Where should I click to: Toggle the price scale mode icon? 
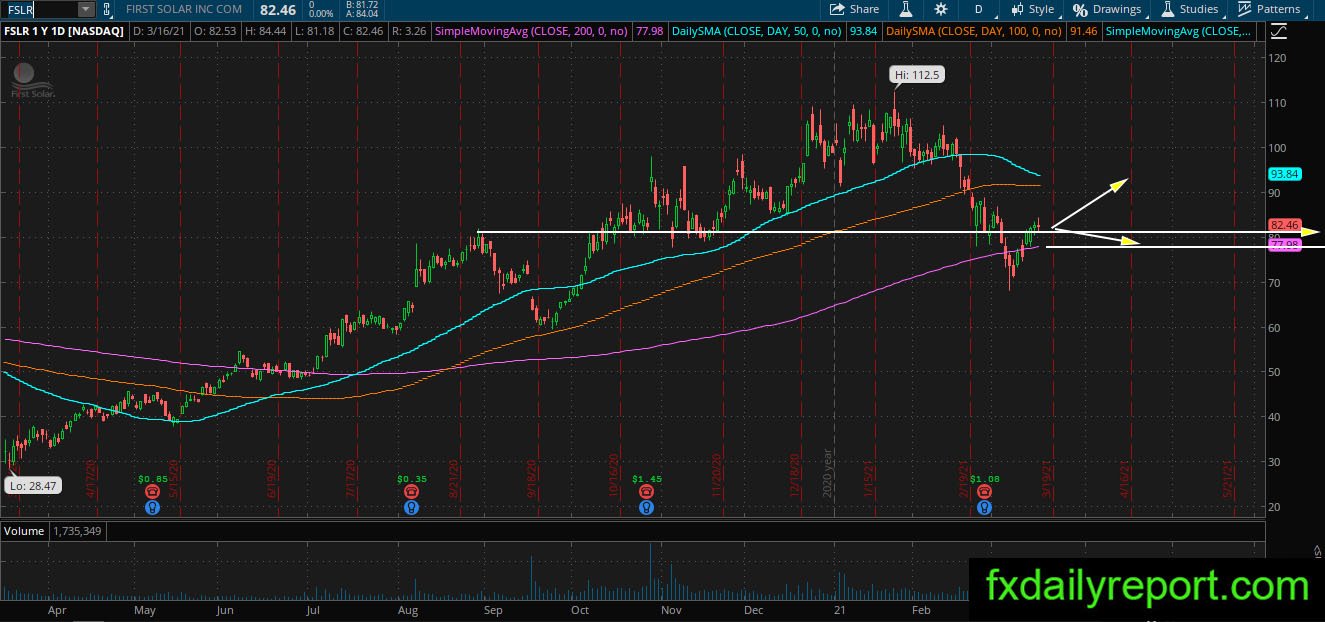coord(1278,31)
